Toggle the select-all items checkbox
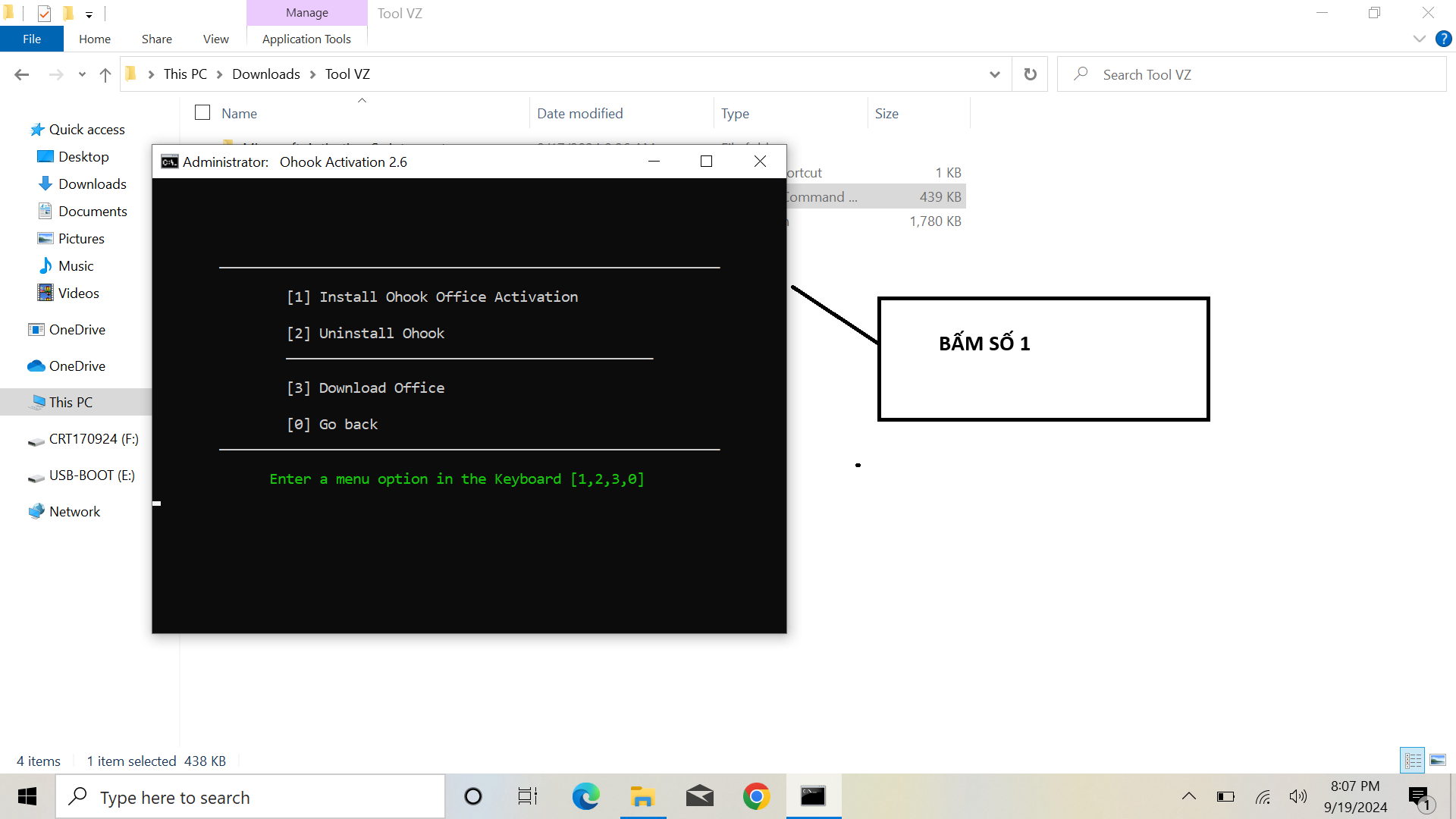Screen dimensions: 1456x819 click(x=202, y=113)
